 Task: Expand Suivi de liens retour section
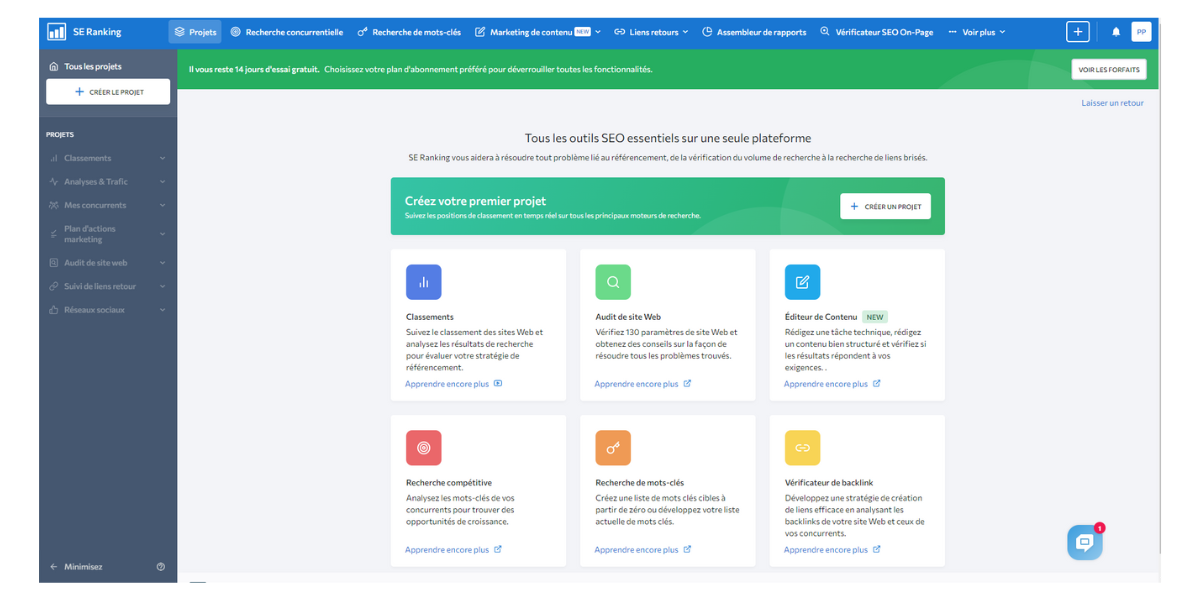click(108, 286)
